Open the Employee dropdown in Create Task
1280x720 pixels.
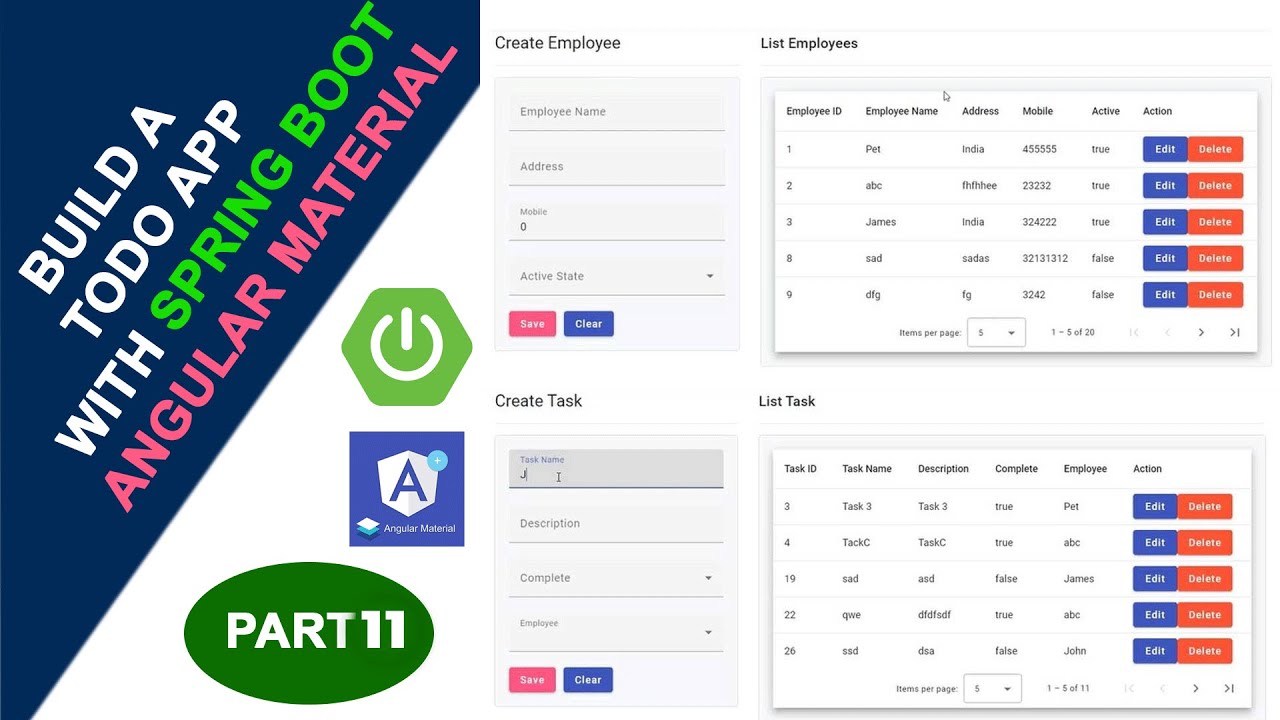coord(616,632)
